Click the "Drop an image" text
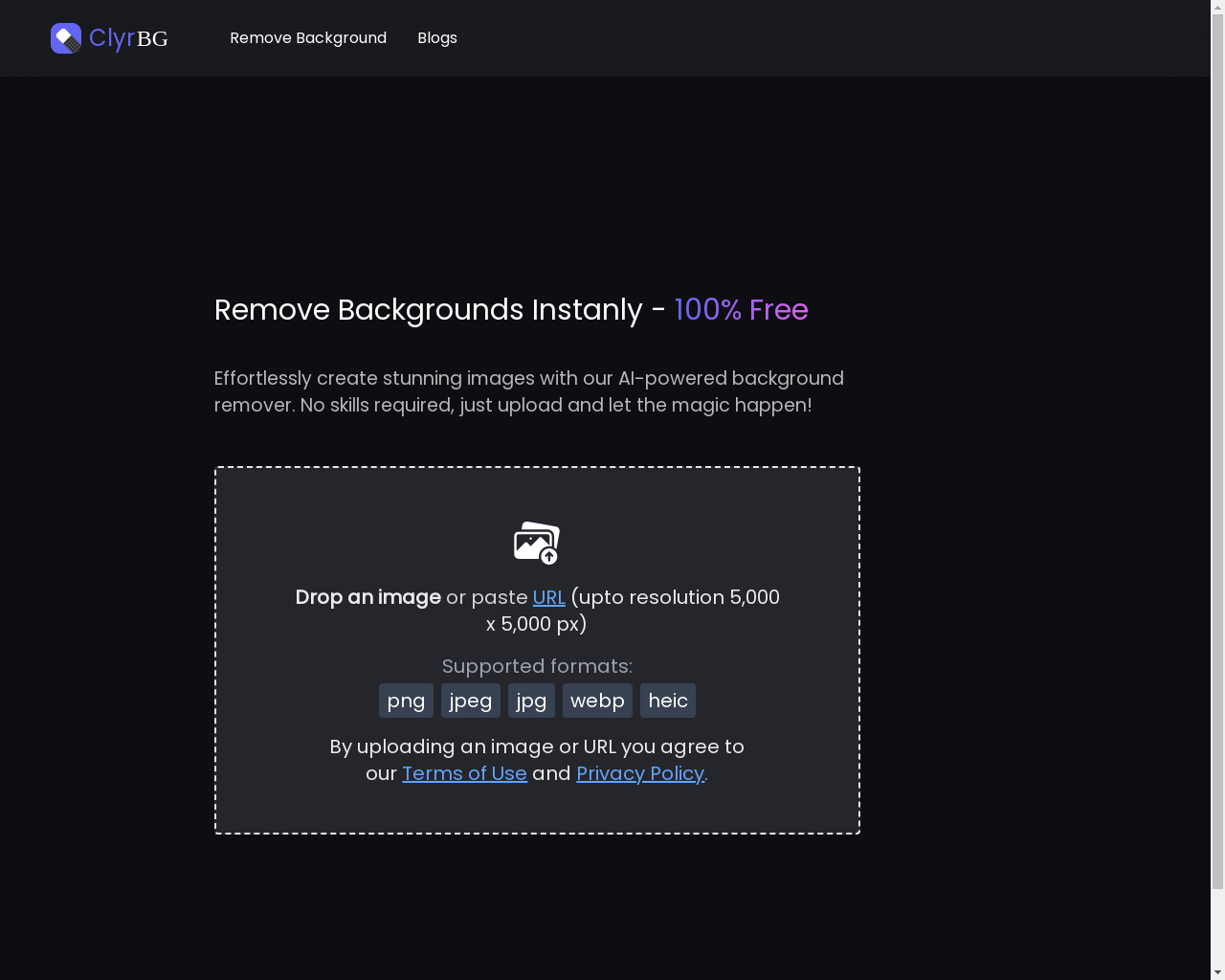 [x=368, y=597]
